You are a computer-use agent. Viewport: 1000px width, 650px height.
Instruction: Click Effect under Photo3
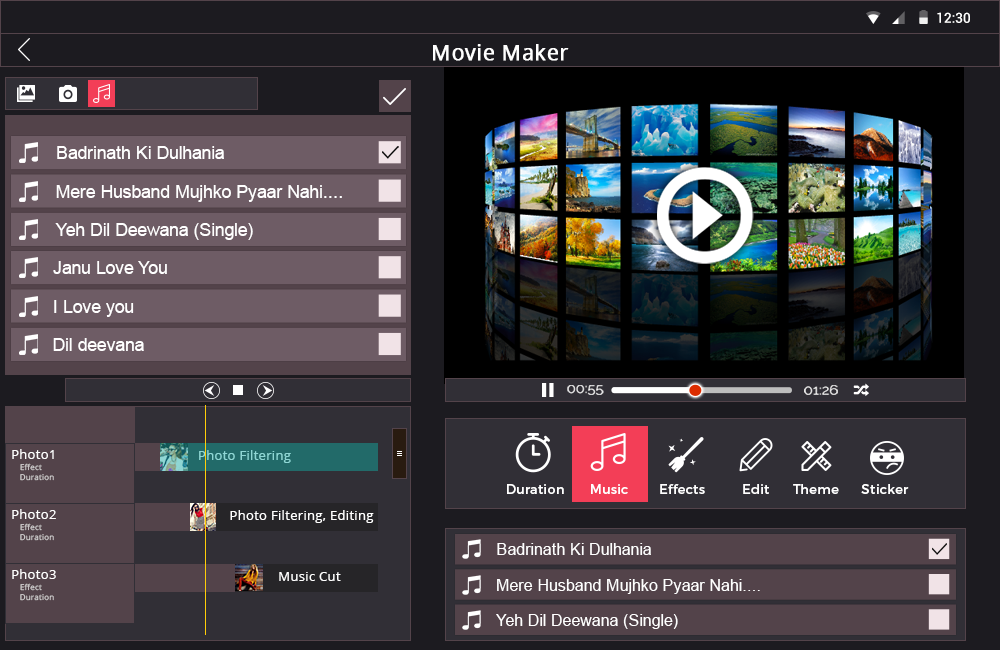31,587
